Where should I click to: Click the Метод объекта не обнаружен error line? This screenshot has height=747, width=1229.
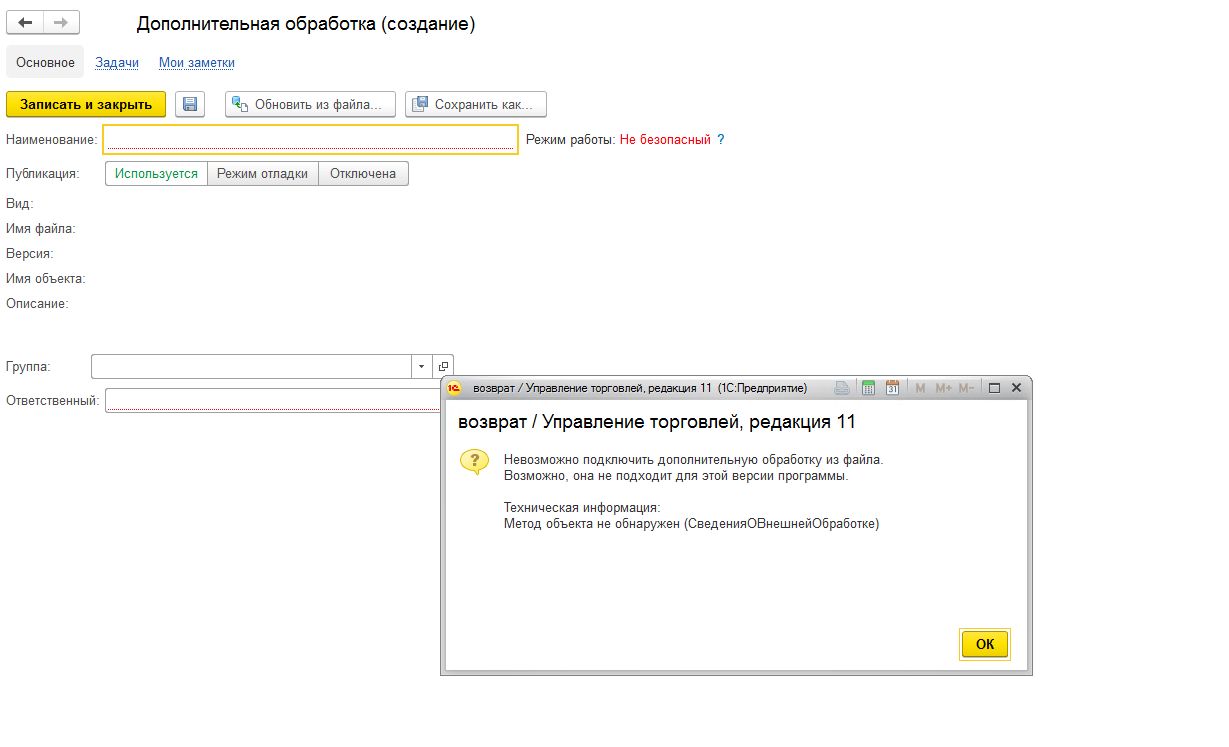[691, 523]
